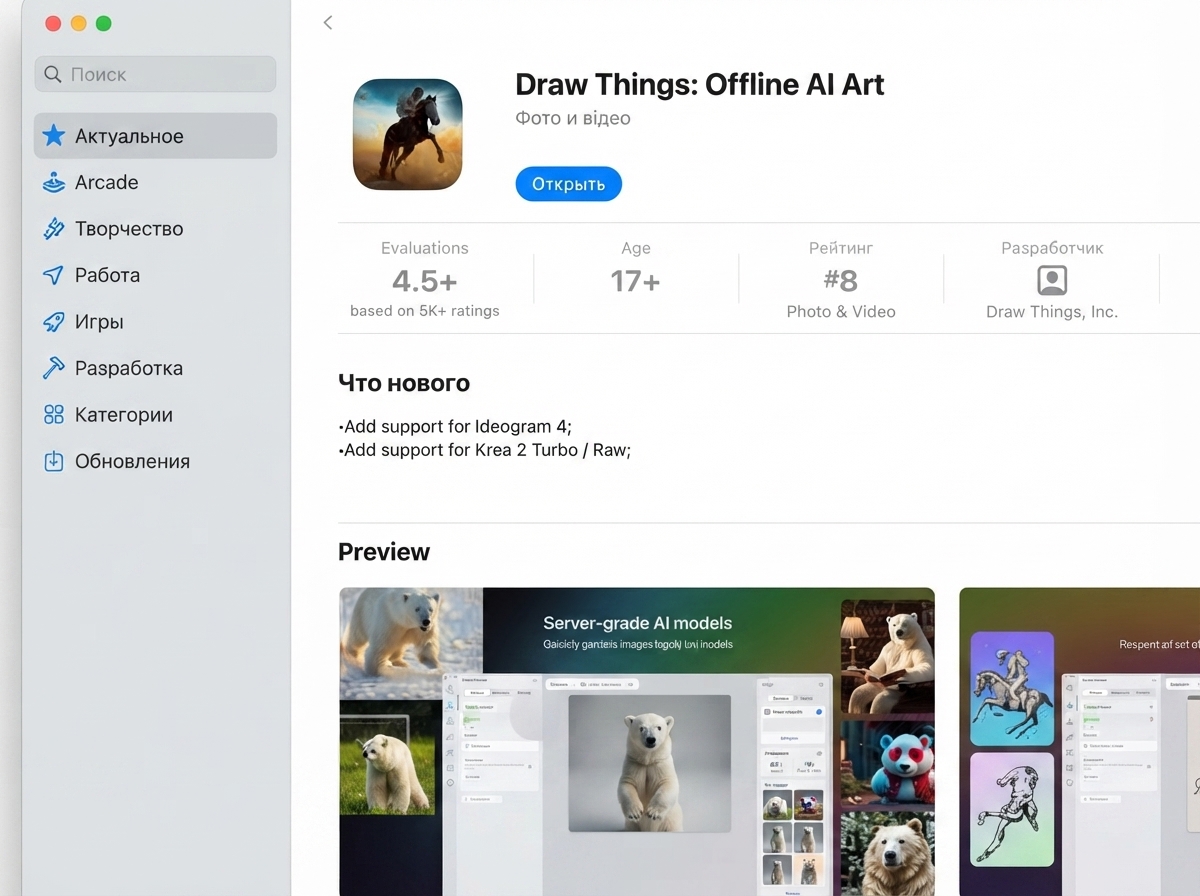Open the Актуальное sidebar section
The height and width of the screenshot is (896, 1200).
click(x=155, y=136)
